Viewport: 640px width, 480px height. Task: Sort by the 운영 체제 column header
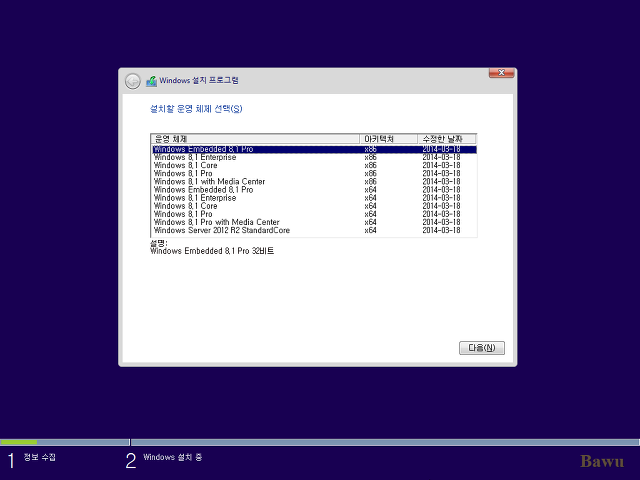(255, 139)
